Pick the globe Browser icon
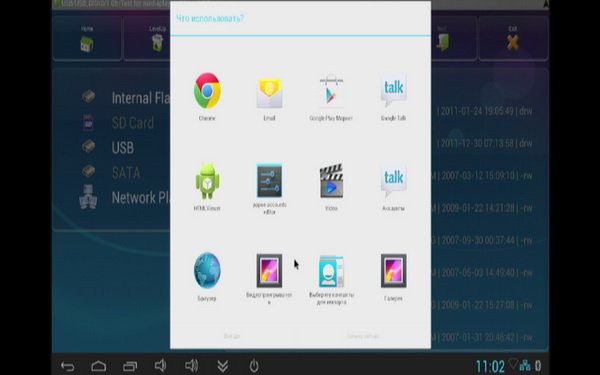This screenshot has height=375, width=600. click(207, 270)
